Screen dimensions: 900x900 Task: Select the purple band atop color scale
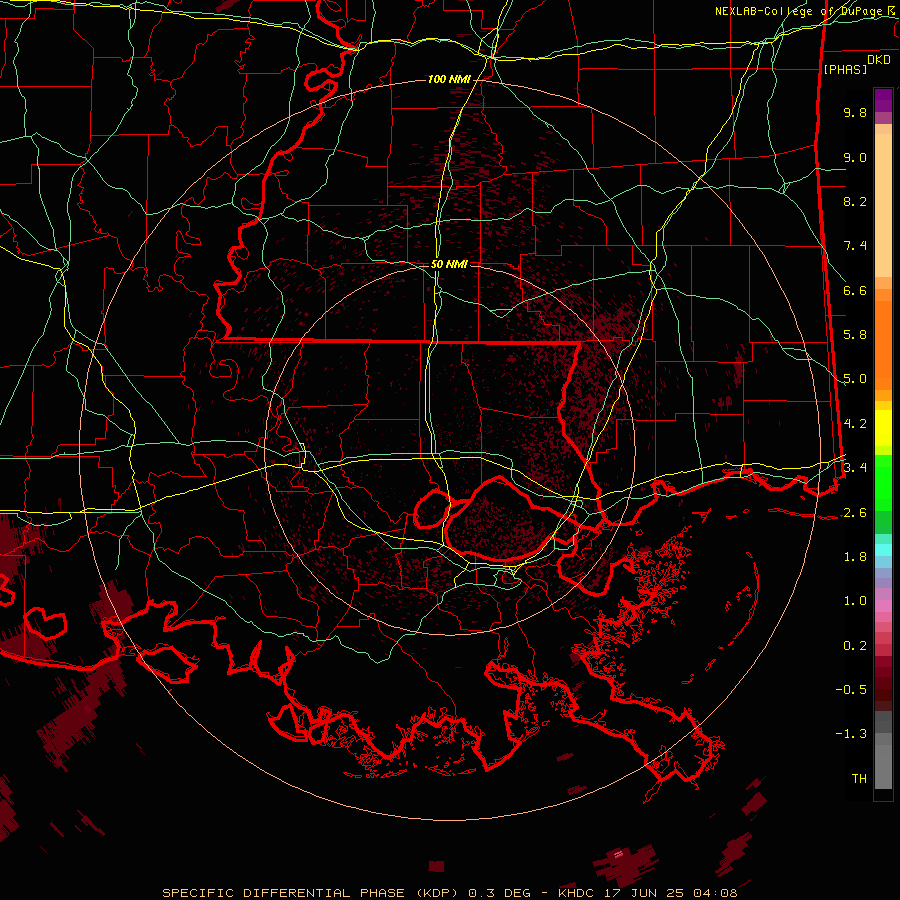point(883,100)
